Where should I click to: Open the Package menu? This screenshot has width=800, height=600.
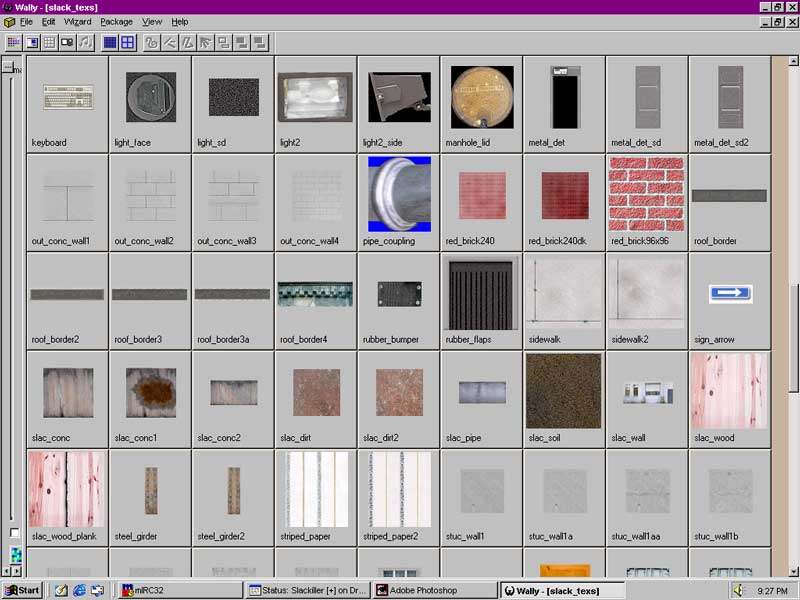pyautogui.click(x=116, y=21)
